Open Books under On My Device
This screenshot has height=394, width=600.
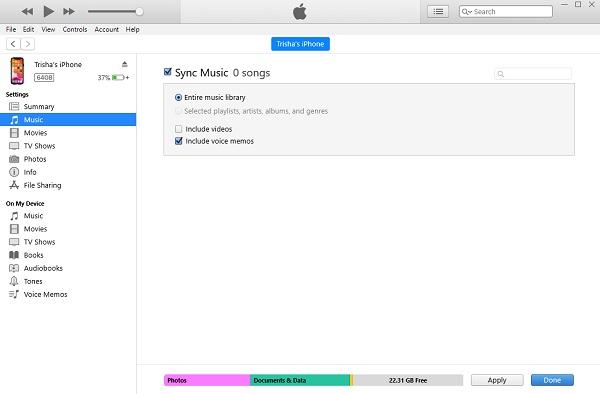68,255
